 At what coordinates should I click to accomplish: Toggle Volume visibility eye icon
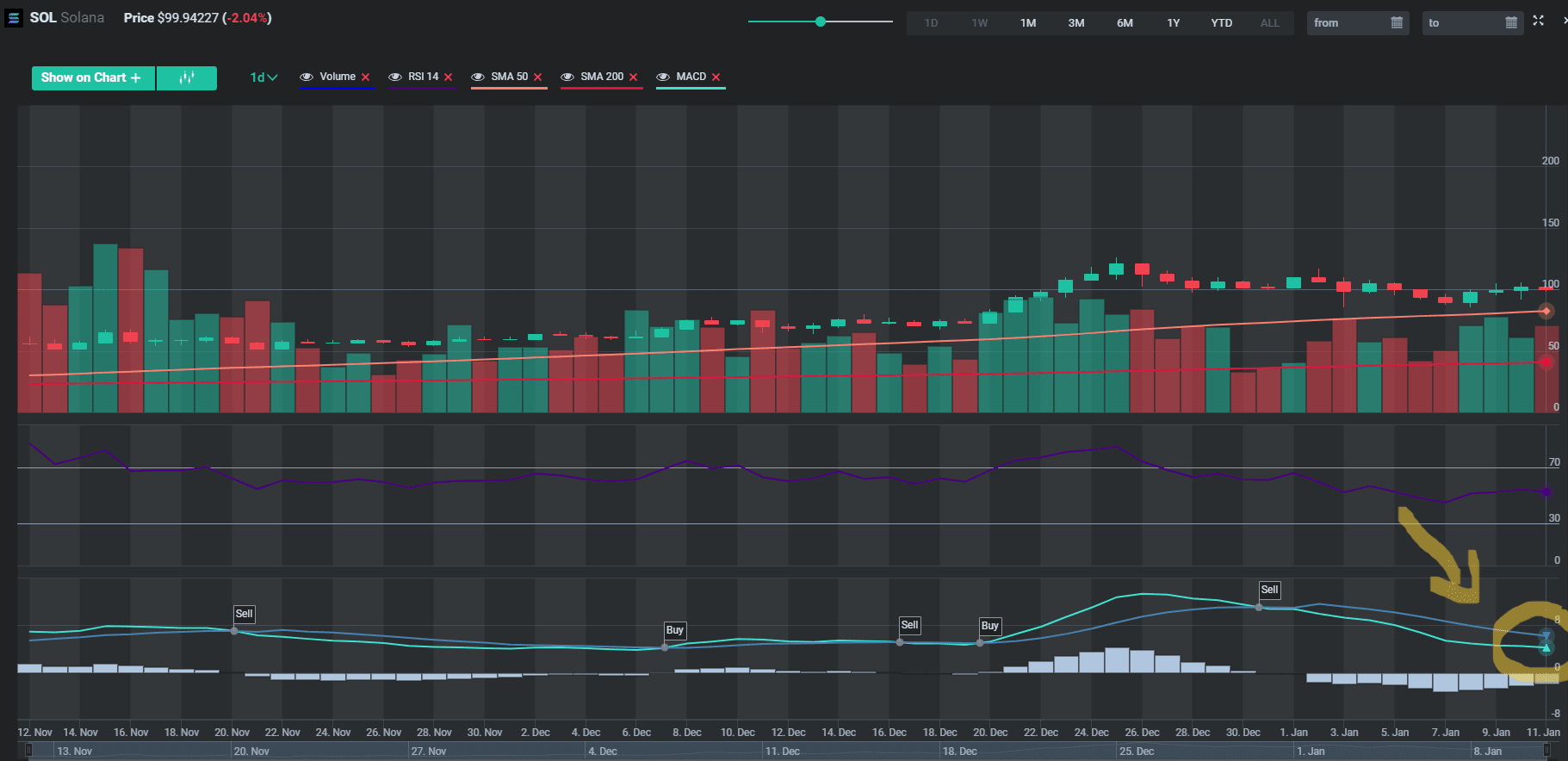click(306, 77)
